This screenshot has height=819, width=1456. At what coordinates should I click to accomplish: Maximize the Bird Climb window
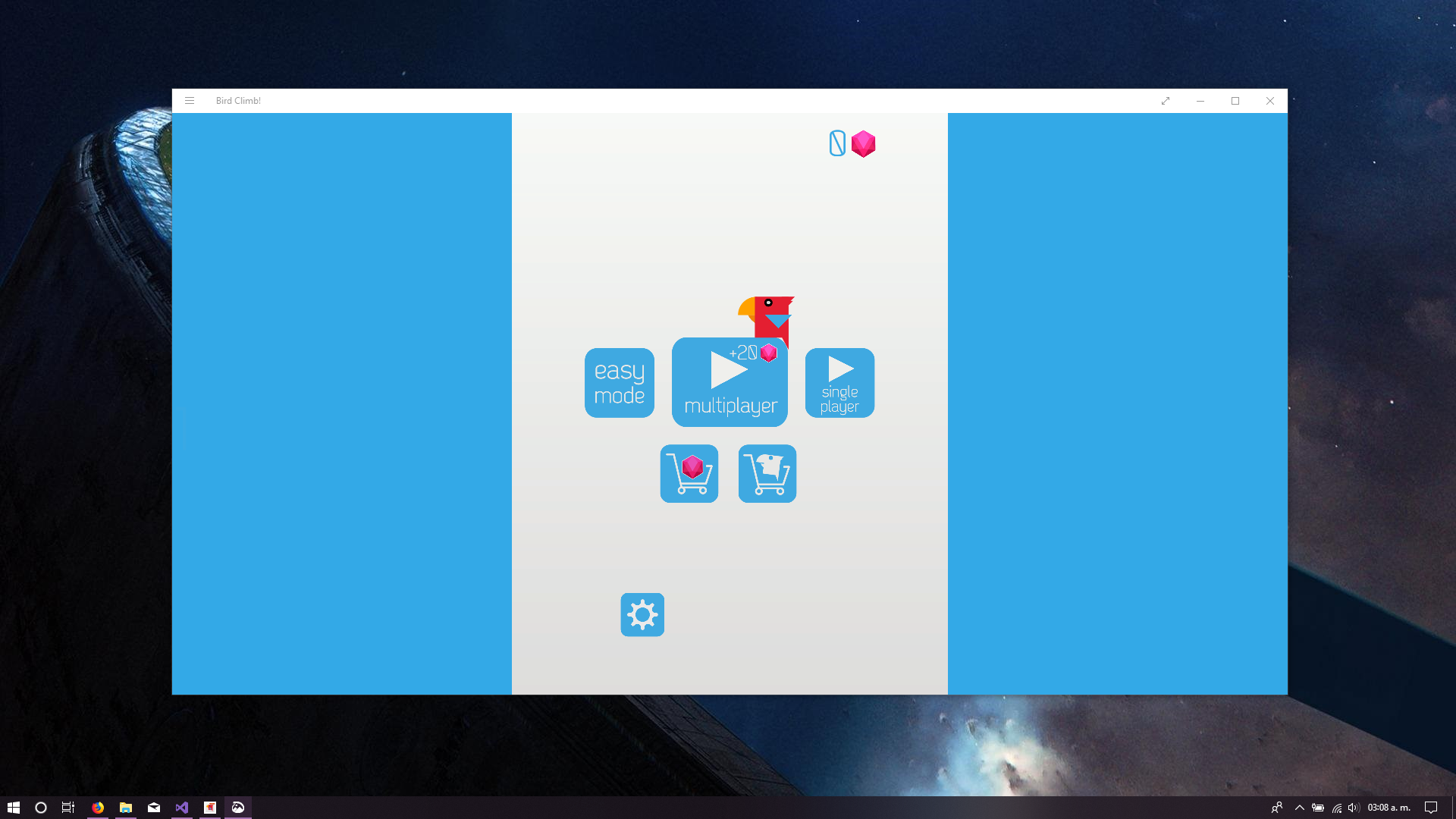(1235, 101)
